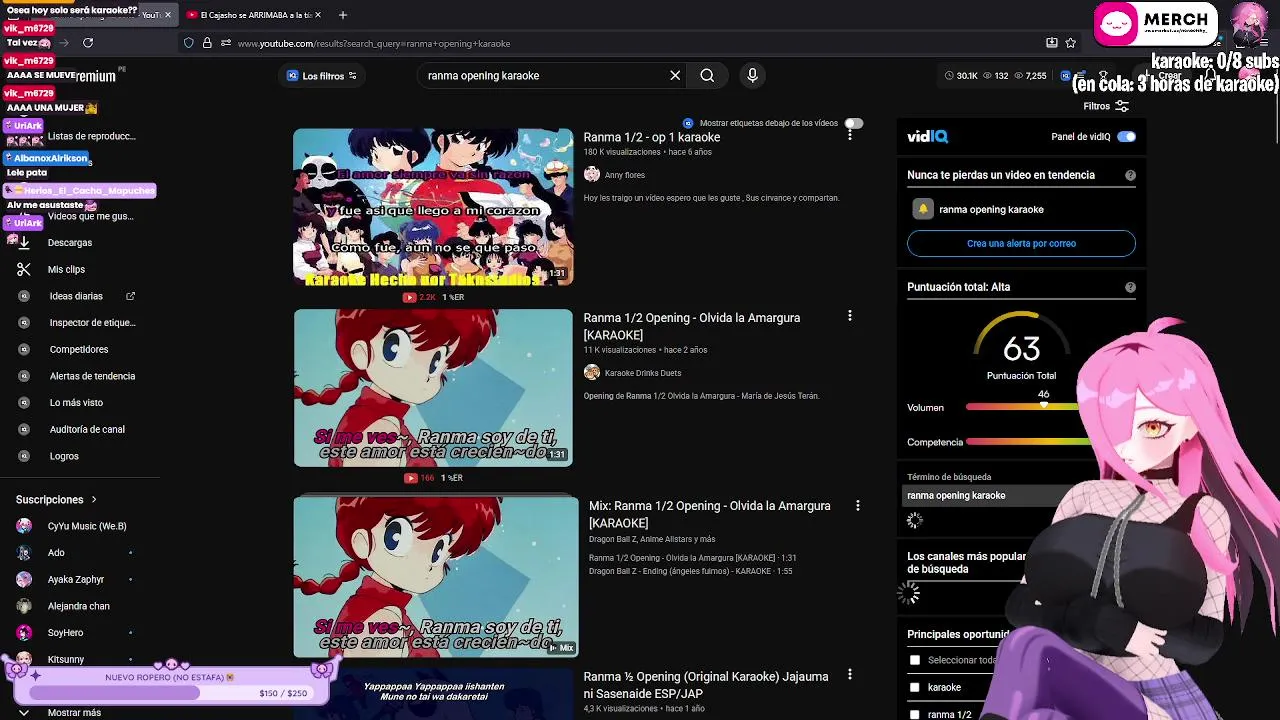Check the karaoke keyword checkbox
This screenshot has height=720, width=1280.
(x=914, y=687)
